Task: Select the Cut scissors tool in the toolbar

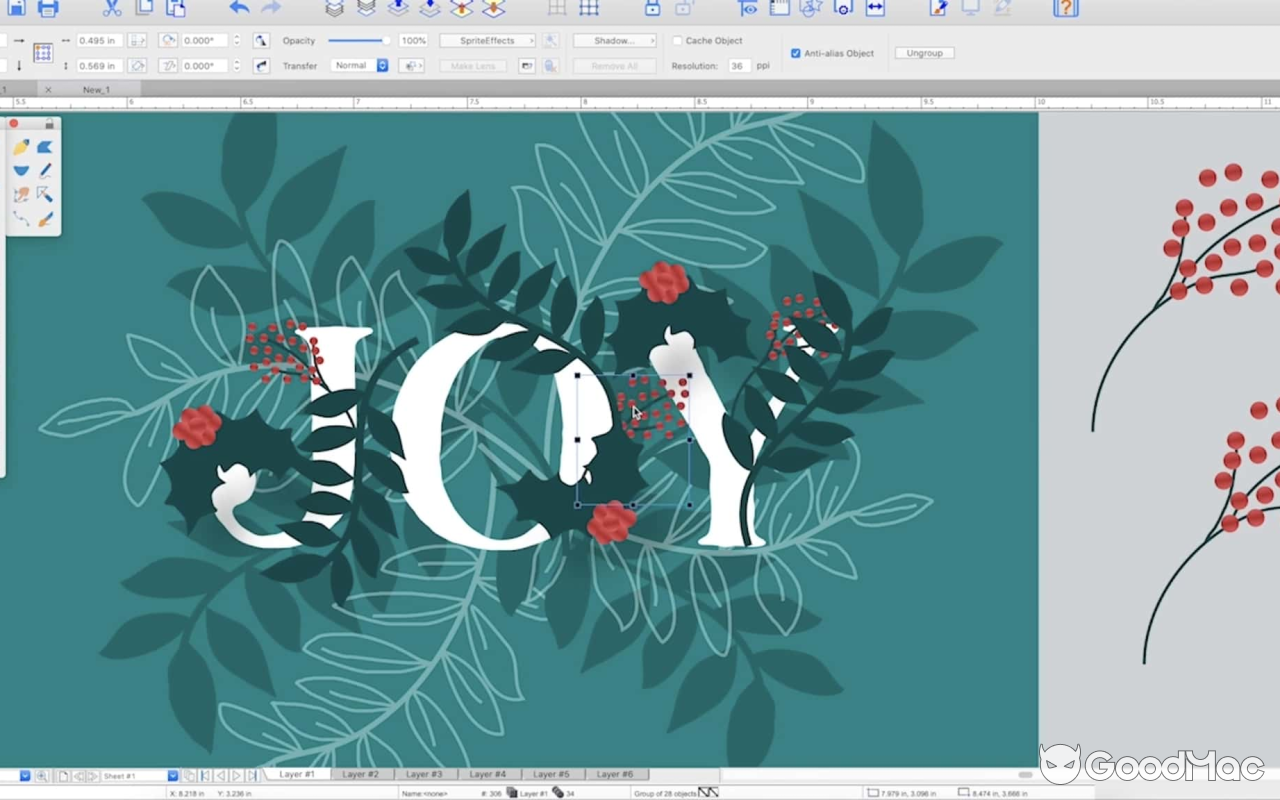Action: pos(112,8)
